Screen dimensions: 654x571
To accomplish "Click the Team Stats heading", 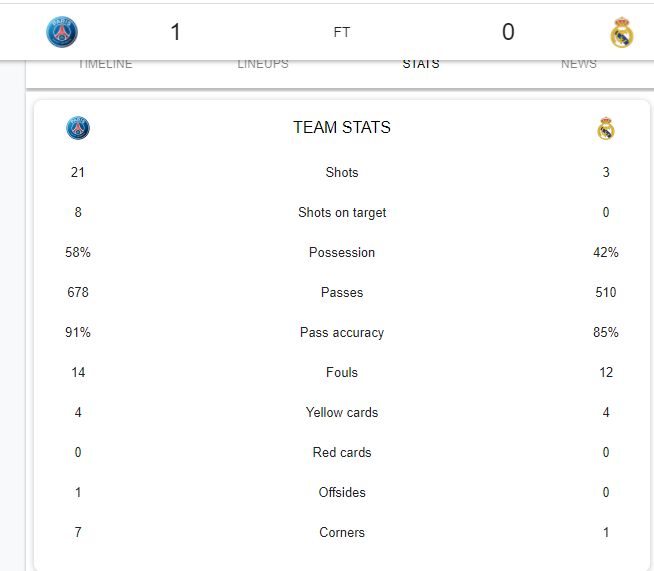I will pos(342,127).
